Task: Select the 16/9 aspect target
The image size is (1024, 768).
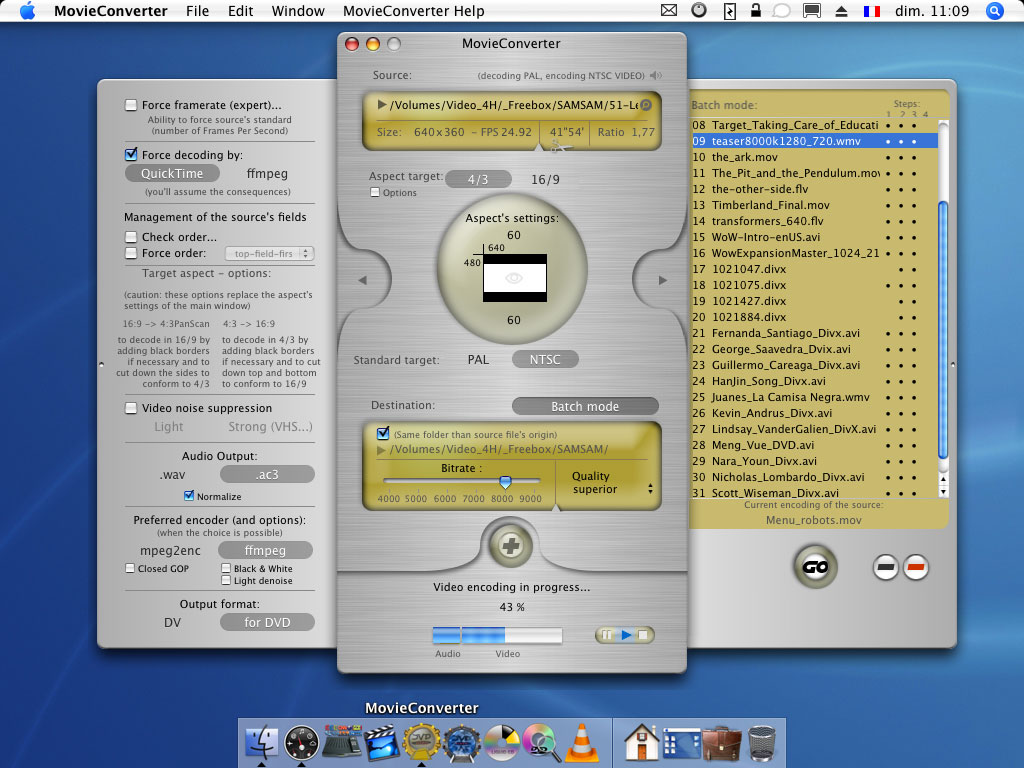Action: (545, 180)
